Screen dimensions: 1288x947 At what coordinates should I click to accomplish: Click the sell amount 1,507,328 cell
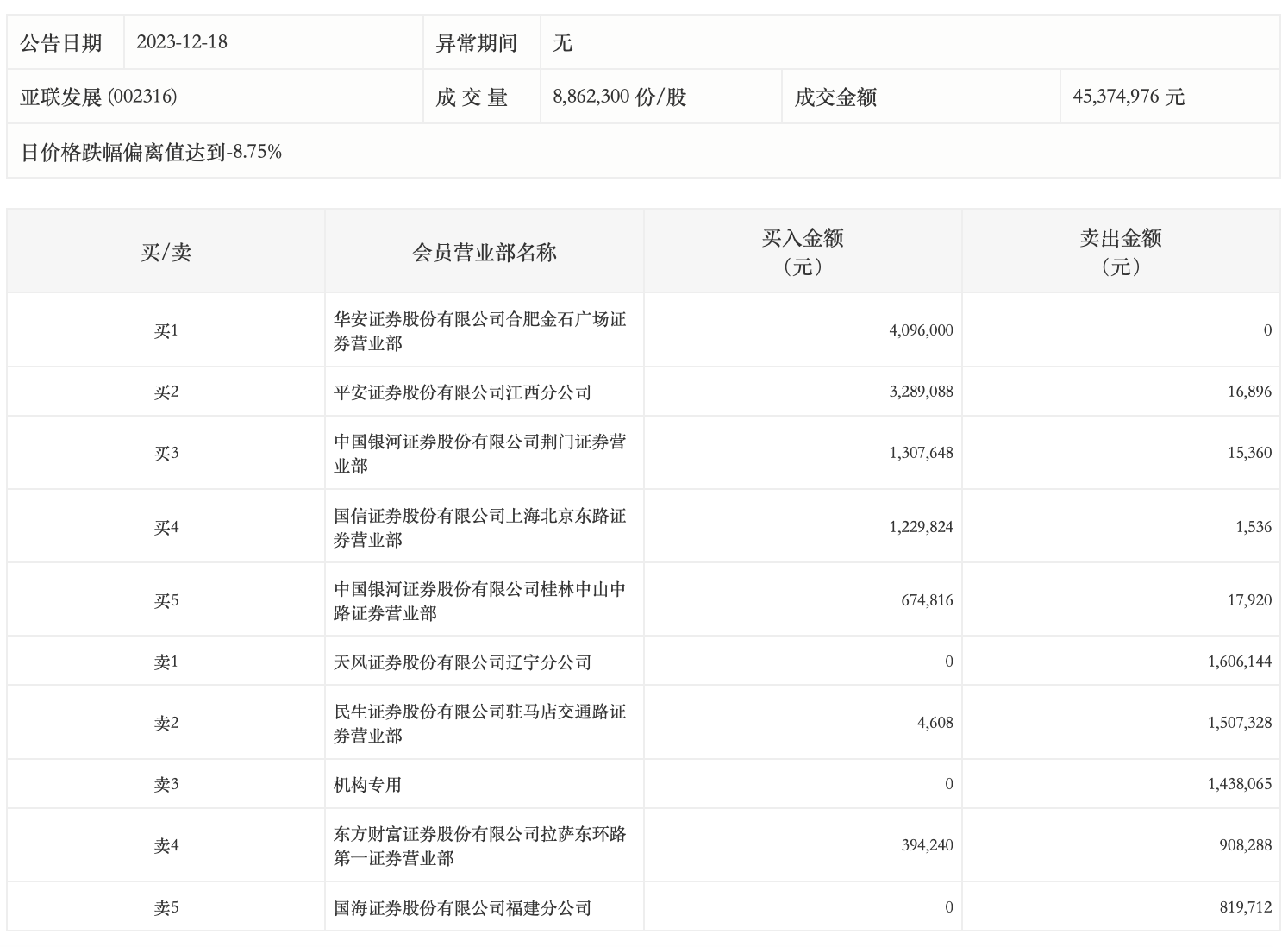tap(1239, 723)
